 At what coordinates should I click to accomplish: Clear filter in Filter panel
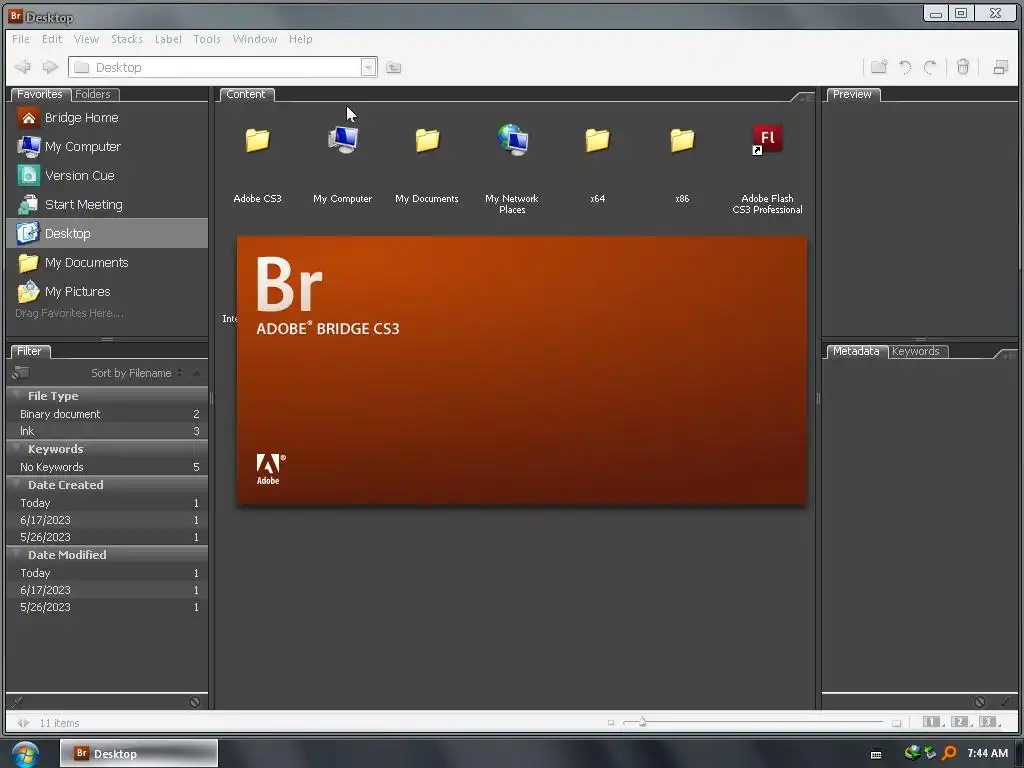click(195, 702)
